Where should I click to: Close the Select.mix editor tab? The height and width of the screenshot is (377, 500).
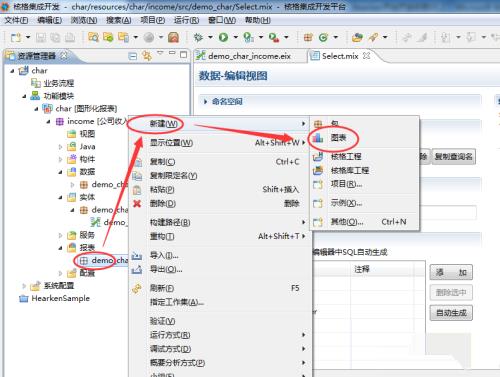[366, 56]
